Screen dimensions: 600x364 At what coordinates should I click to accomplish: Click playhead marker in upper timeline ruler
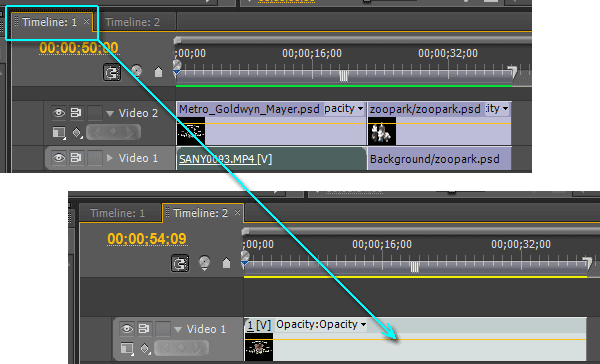point(177,67)
